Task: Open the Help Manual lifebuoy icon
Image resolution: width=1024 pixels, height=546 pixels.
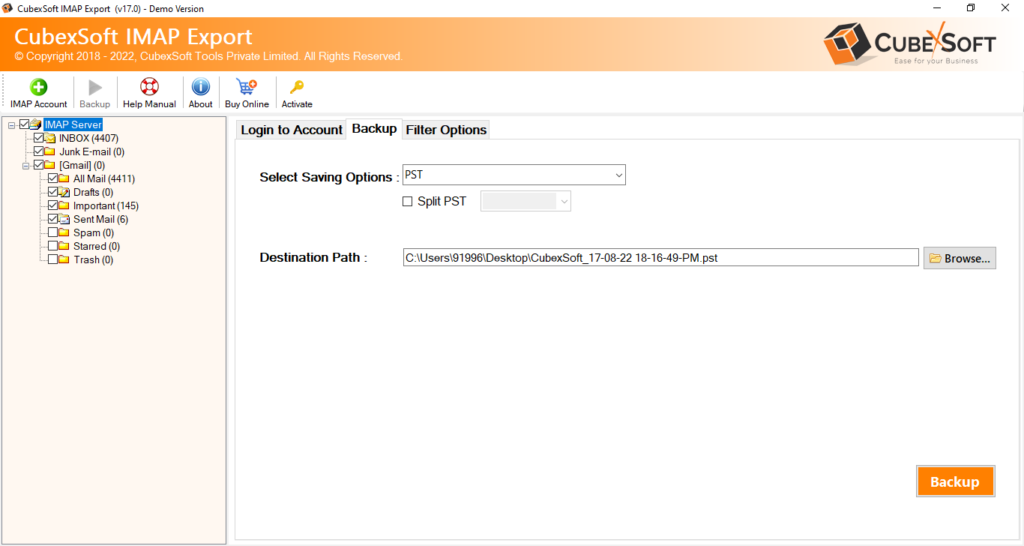Action: (x=150, y=87)
